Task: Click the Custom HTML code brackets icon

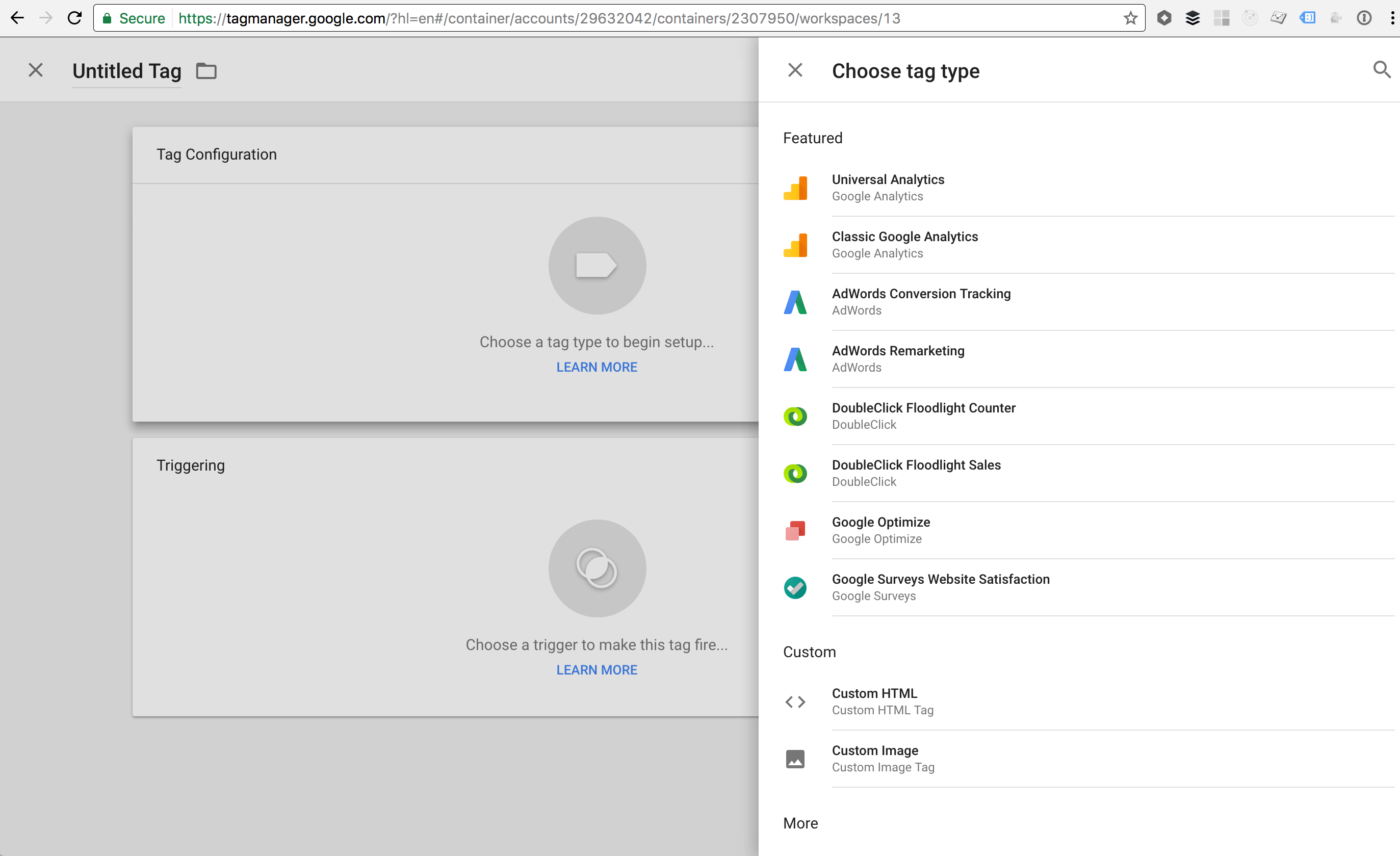Action: click(x=795, y=702)
